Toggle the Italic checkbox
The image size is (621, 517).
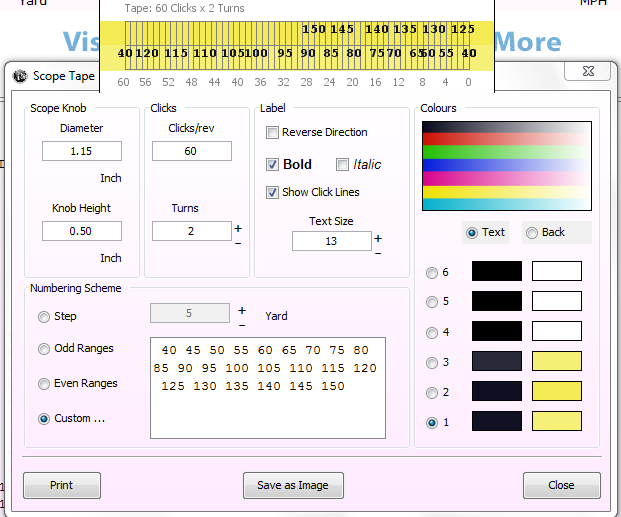342,164
